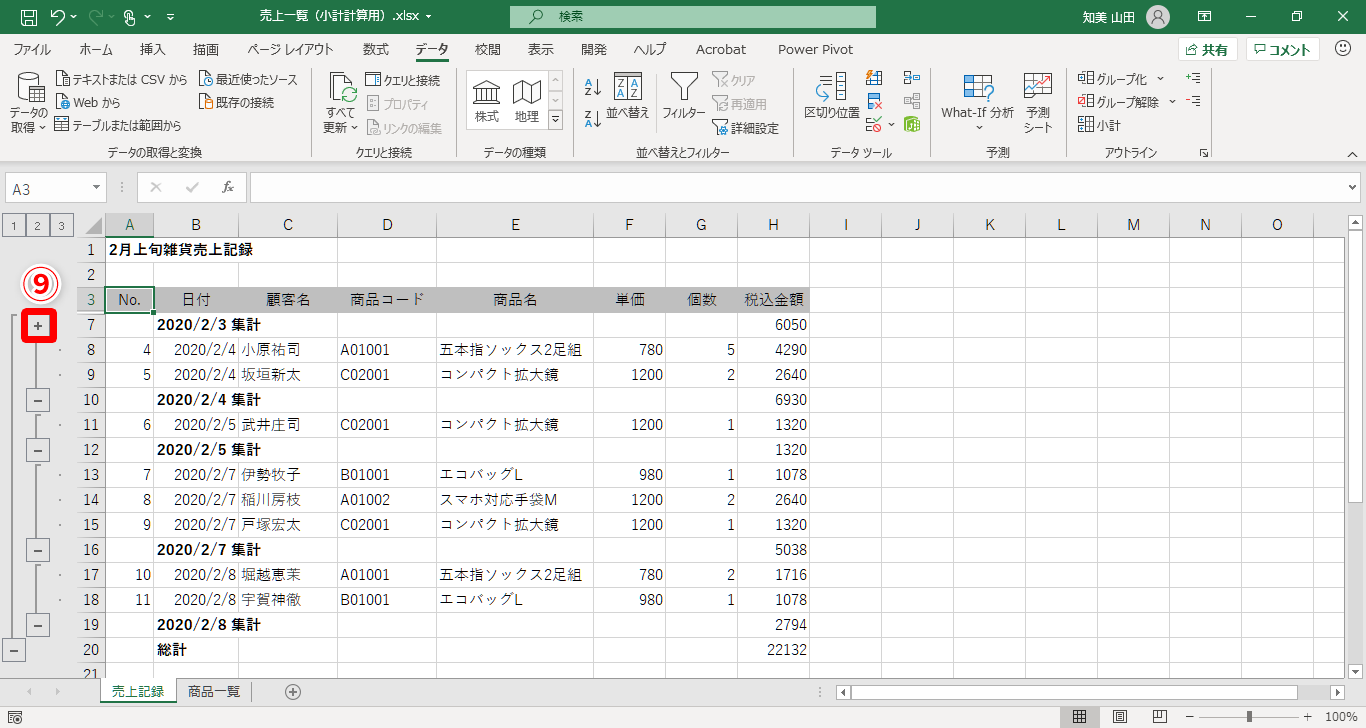Toggle the フィルター funnel
The width and height of the screenshot is (1366, 728).
point(684,96)
